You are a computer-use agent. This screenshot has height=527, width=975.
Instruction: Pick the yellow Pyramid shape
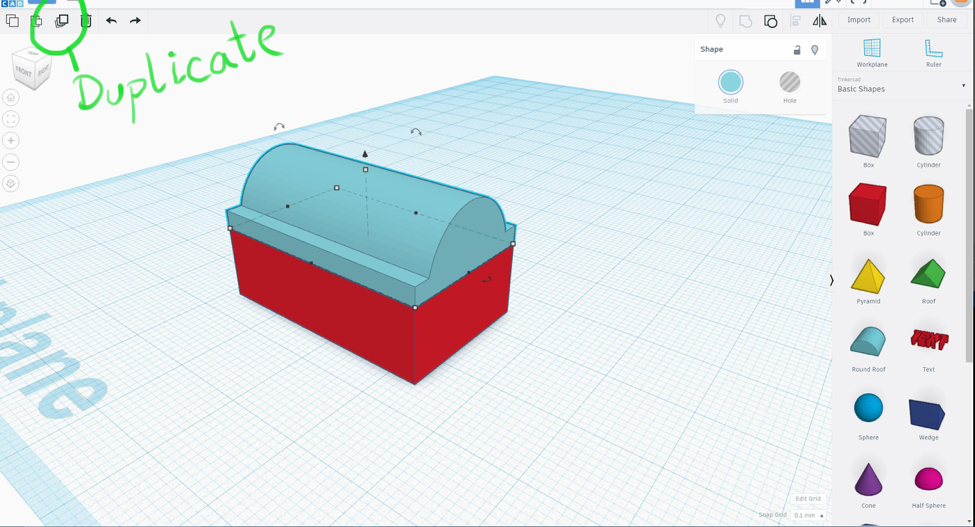click(868, 276)
